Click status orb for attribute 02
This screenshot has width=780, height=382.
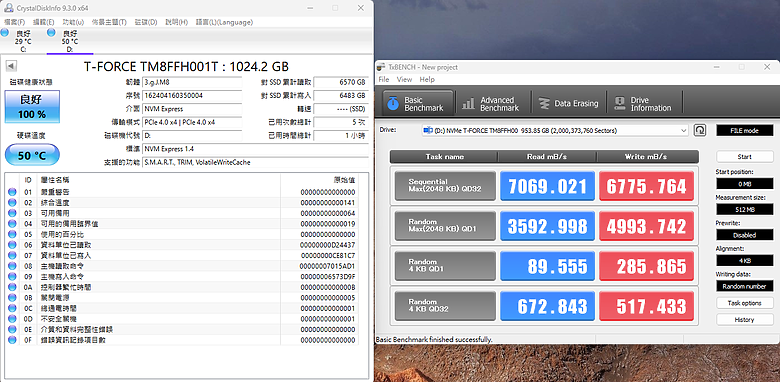12,202
